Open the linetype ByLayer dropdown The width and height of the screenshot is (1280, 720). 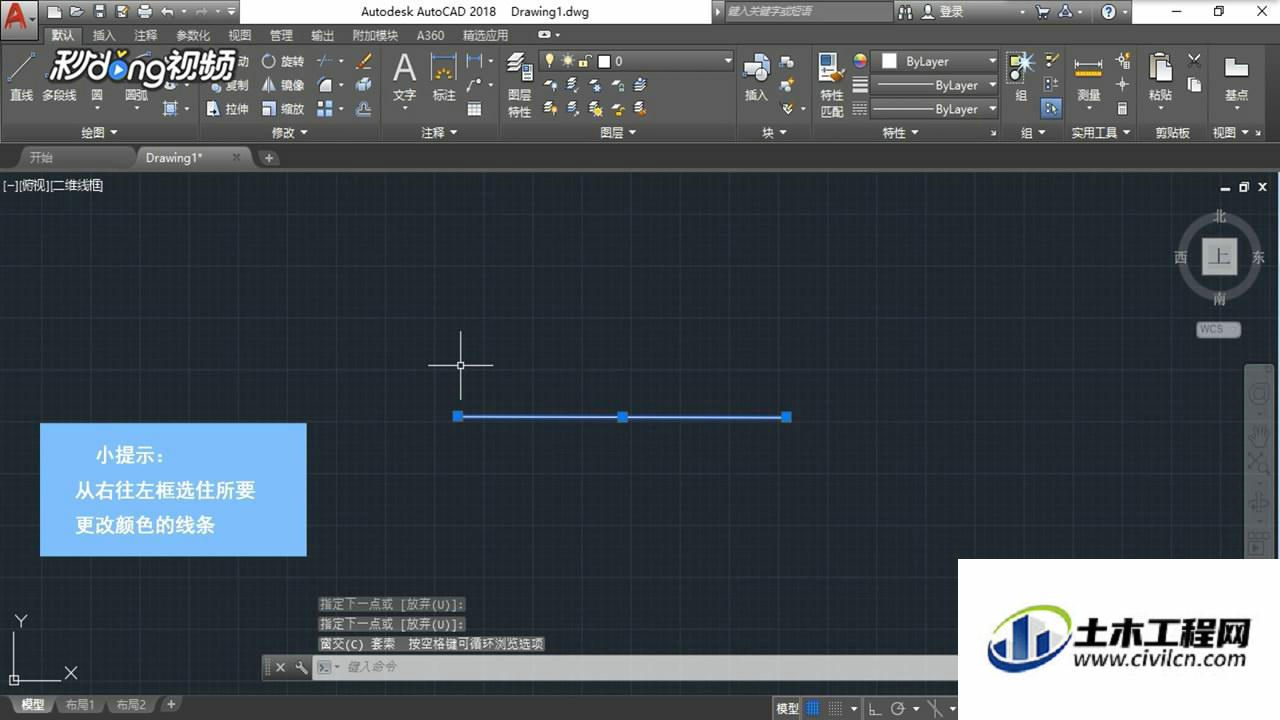click(936, 109)
